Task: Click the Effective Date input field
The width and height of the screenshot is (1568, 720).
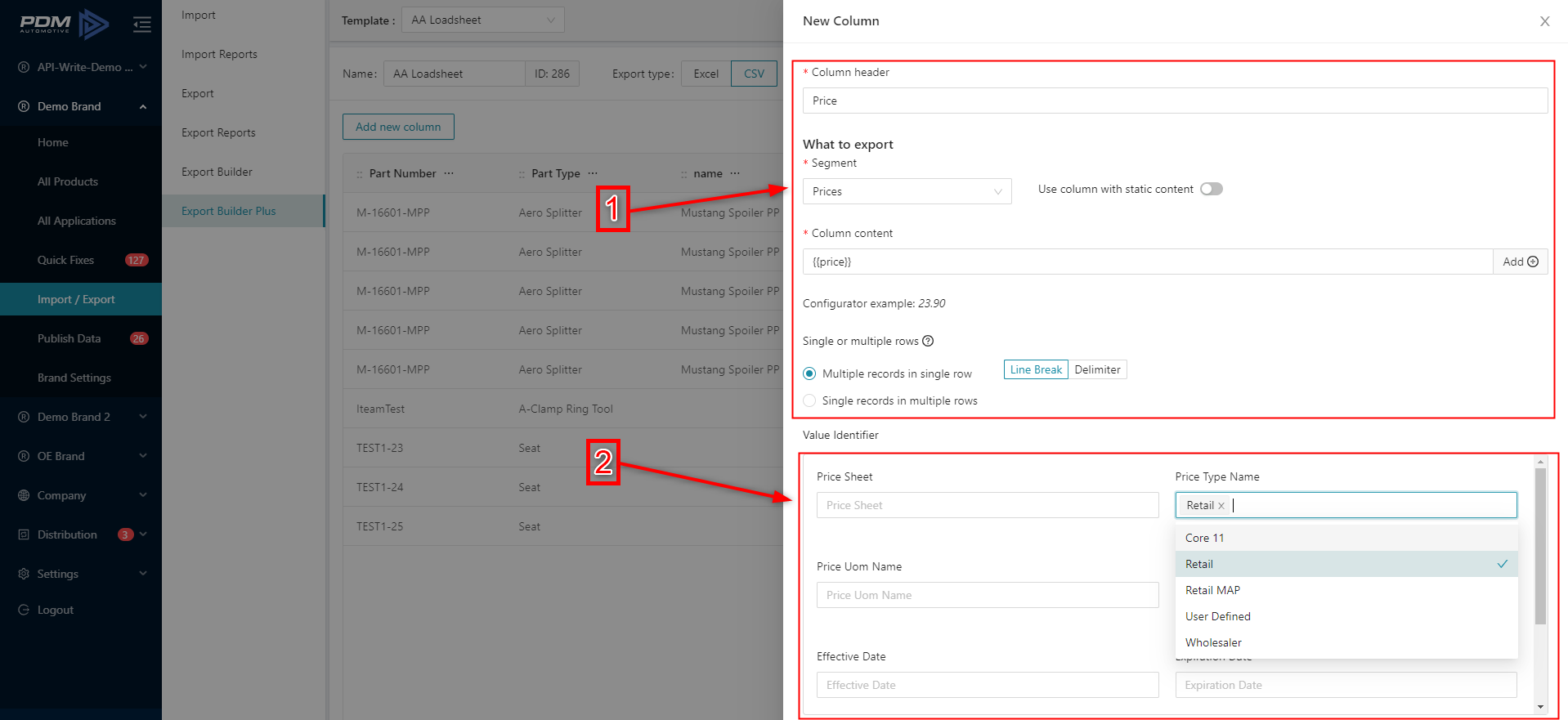Action: click(x=988, y=685)
